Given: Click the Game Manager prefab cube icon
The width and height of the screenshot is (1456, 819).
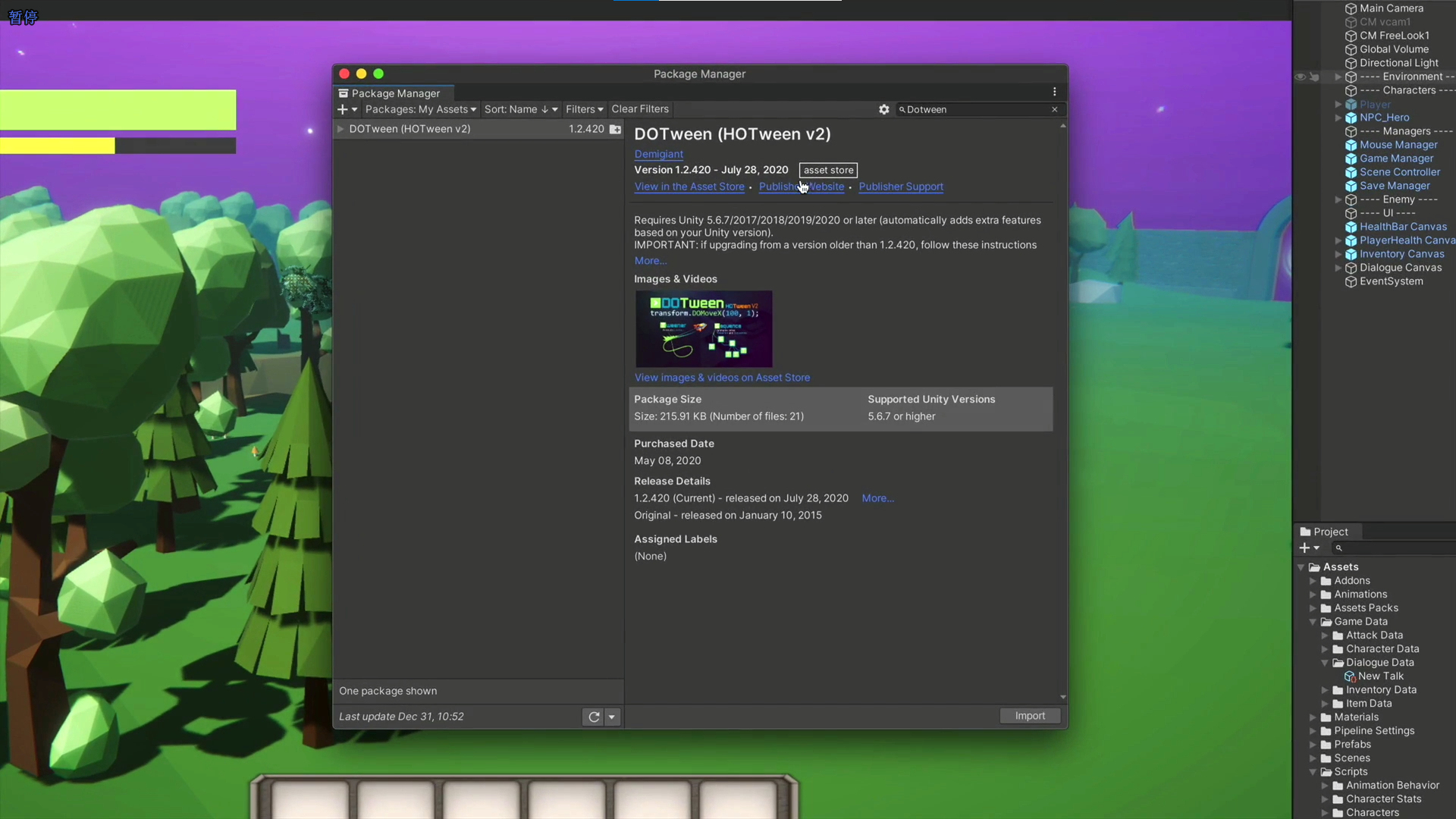Looking at the screenshot, I should (1351, 158).
